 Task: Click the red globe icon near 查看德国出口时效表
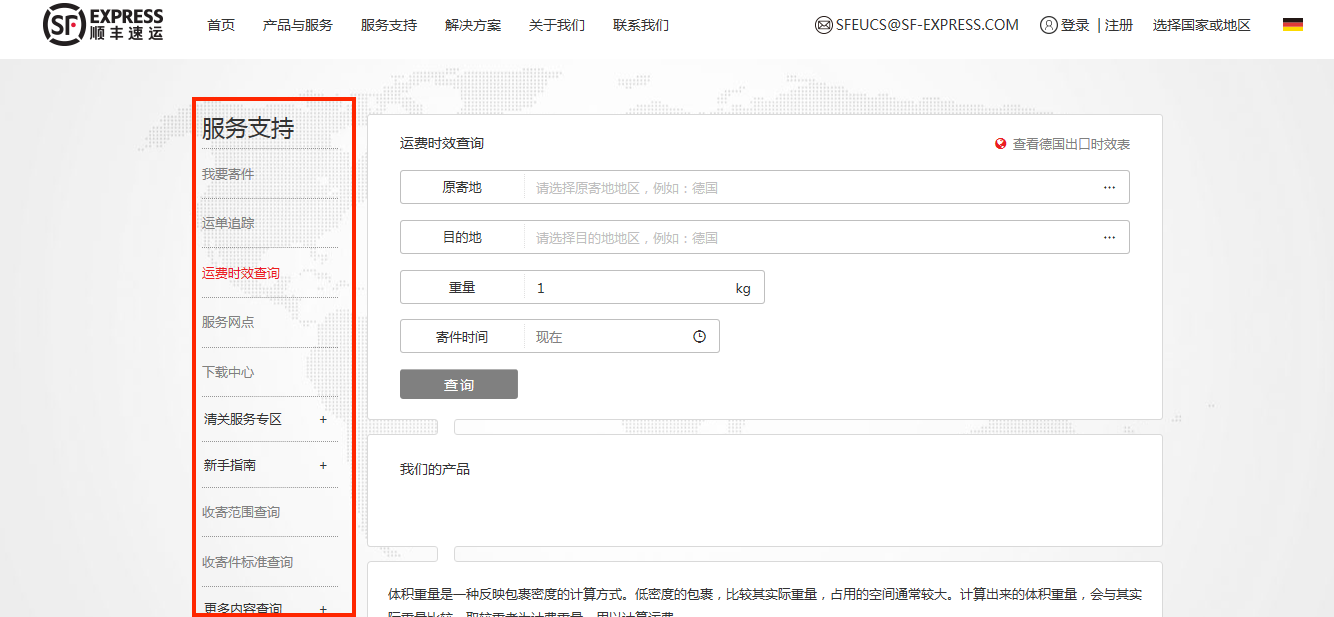(x=1000, y=144)
